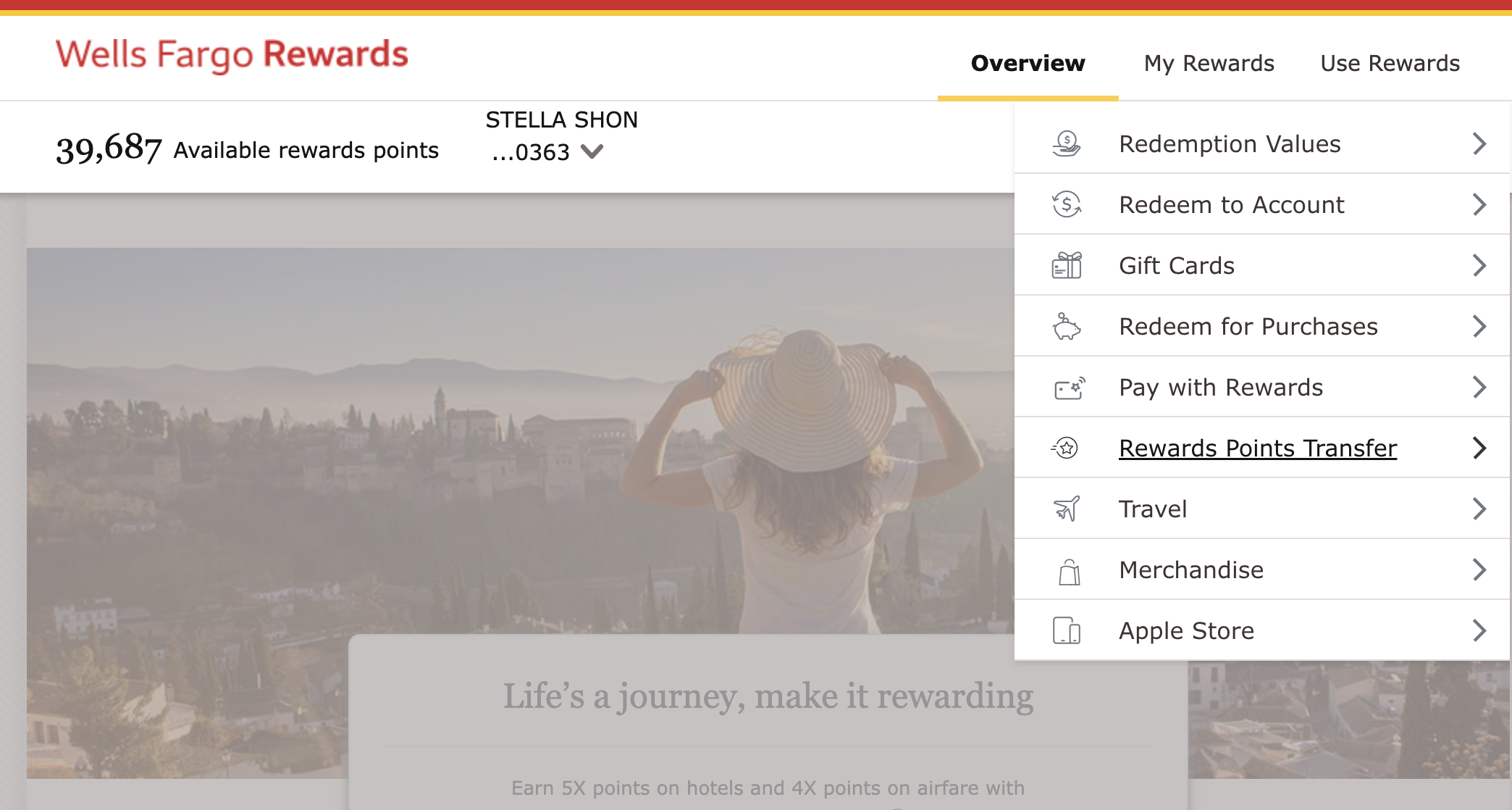Switch to the Overview tab
This screenshot has height=810, width=1512.
[1028, 63]
